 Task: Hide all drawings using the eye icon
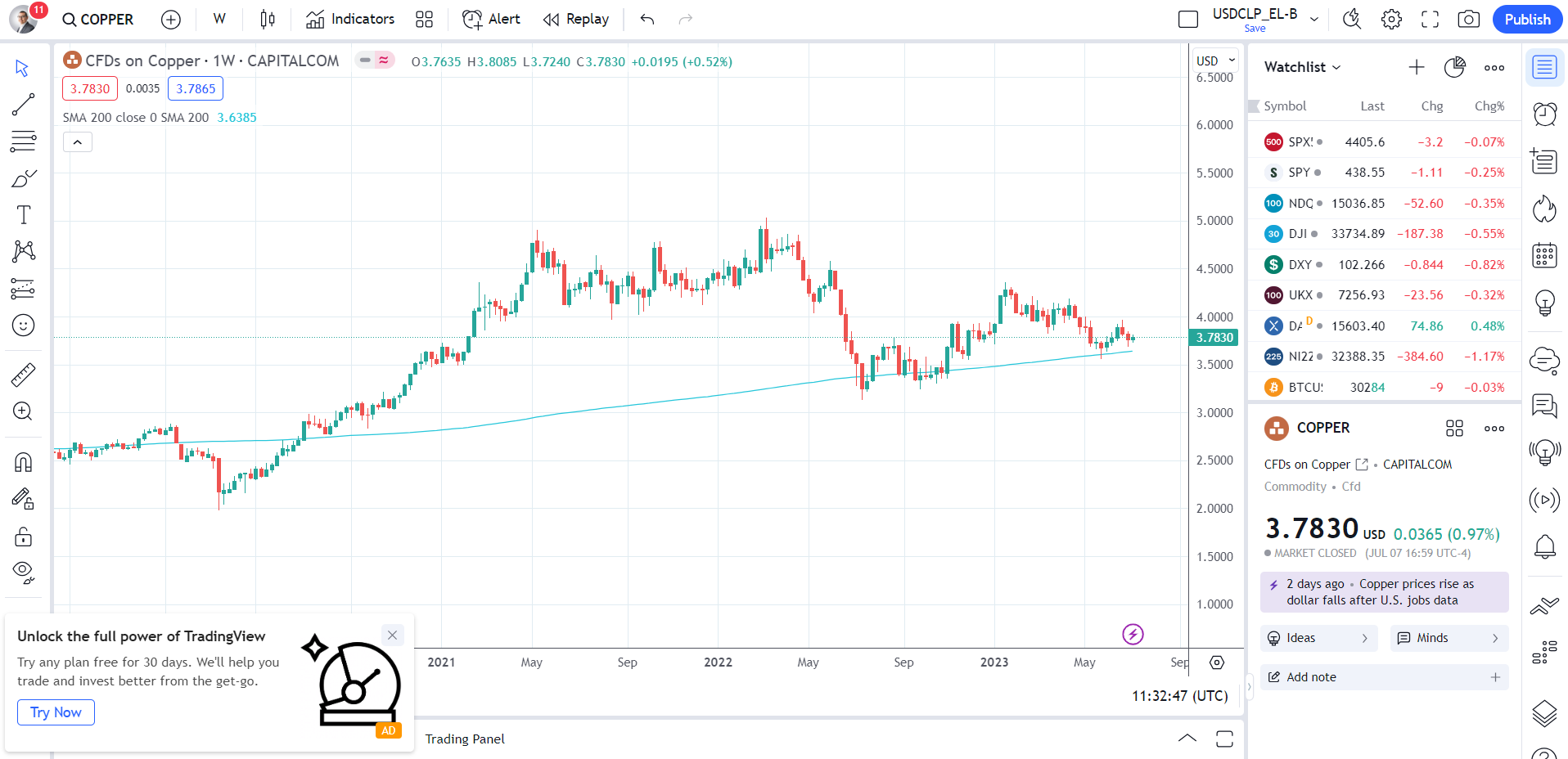(24, 571)
